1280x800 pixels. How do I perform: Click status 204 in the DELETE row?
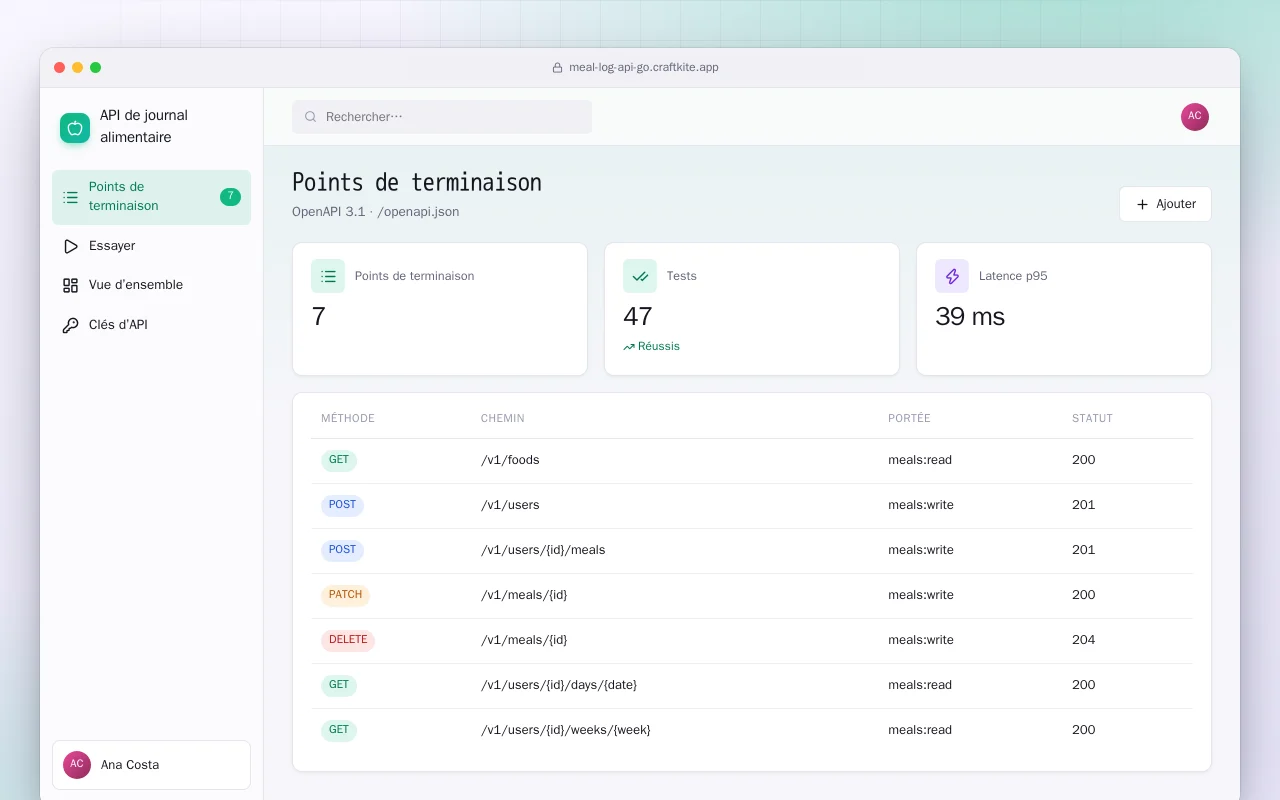1083,641
